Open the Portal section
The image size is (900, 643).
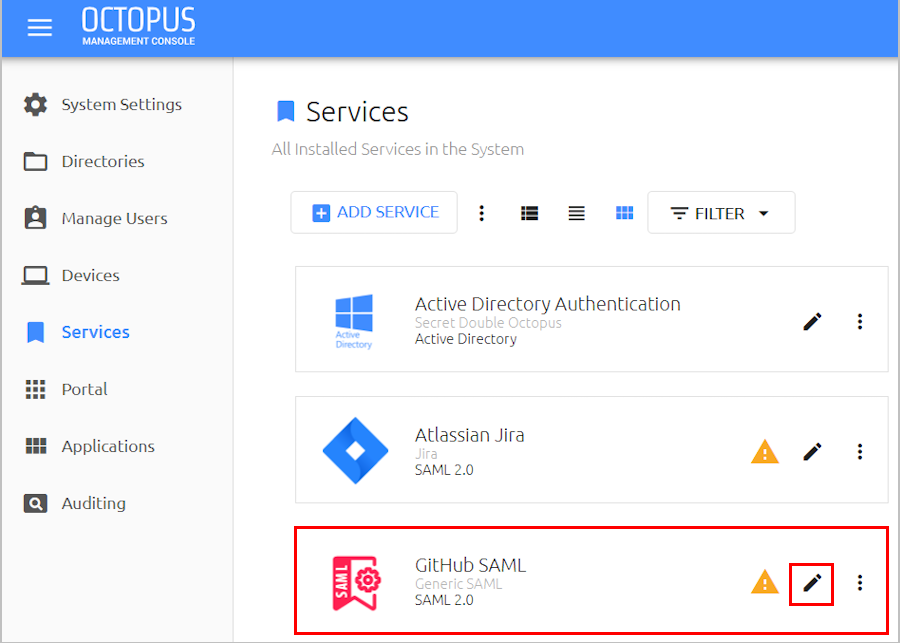click(85, 389)
